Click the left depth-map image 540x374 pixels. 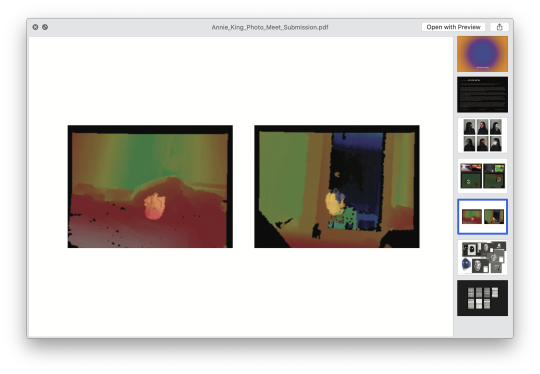tap(150, 186)
